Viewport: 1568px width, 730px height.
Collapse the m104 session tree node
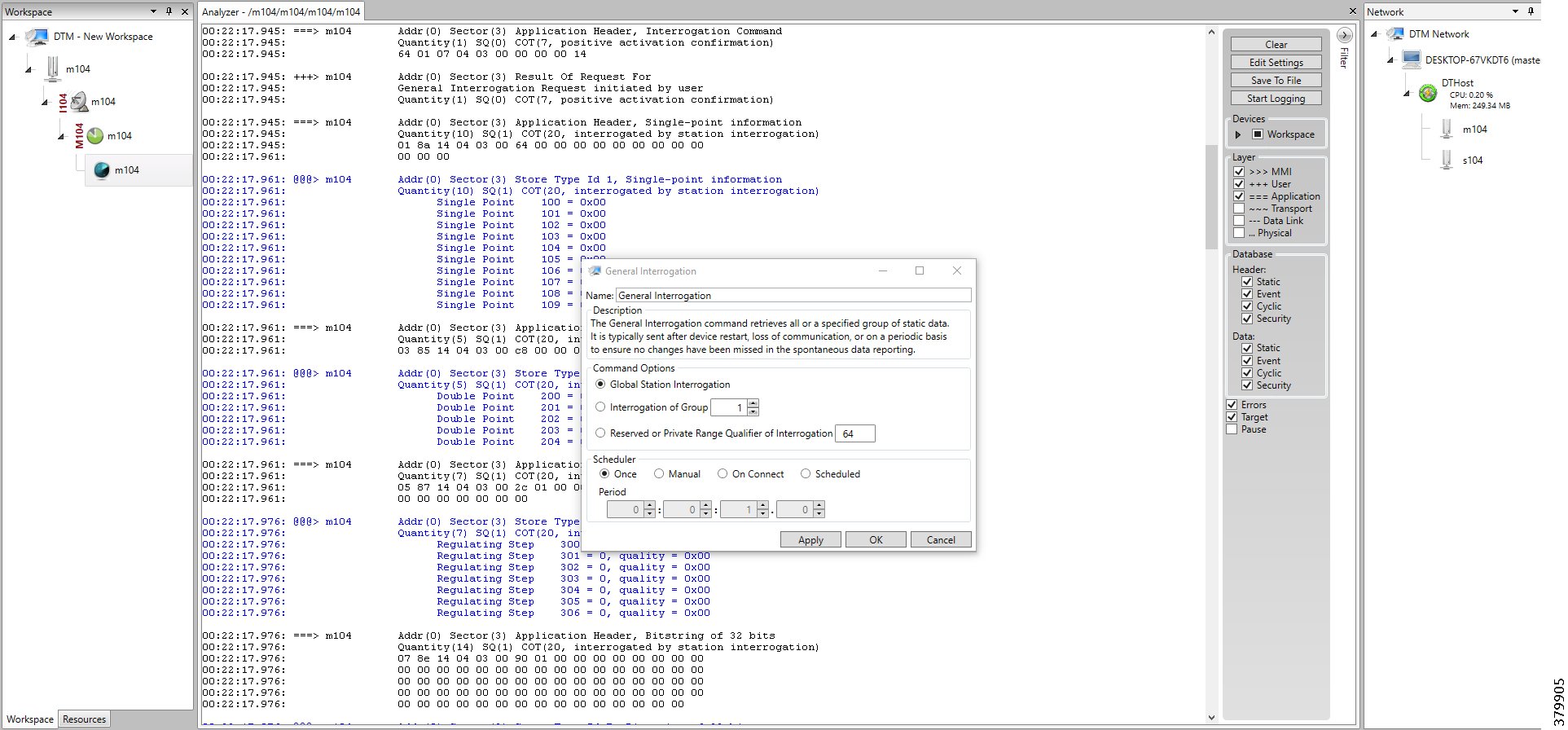point(45,103)
